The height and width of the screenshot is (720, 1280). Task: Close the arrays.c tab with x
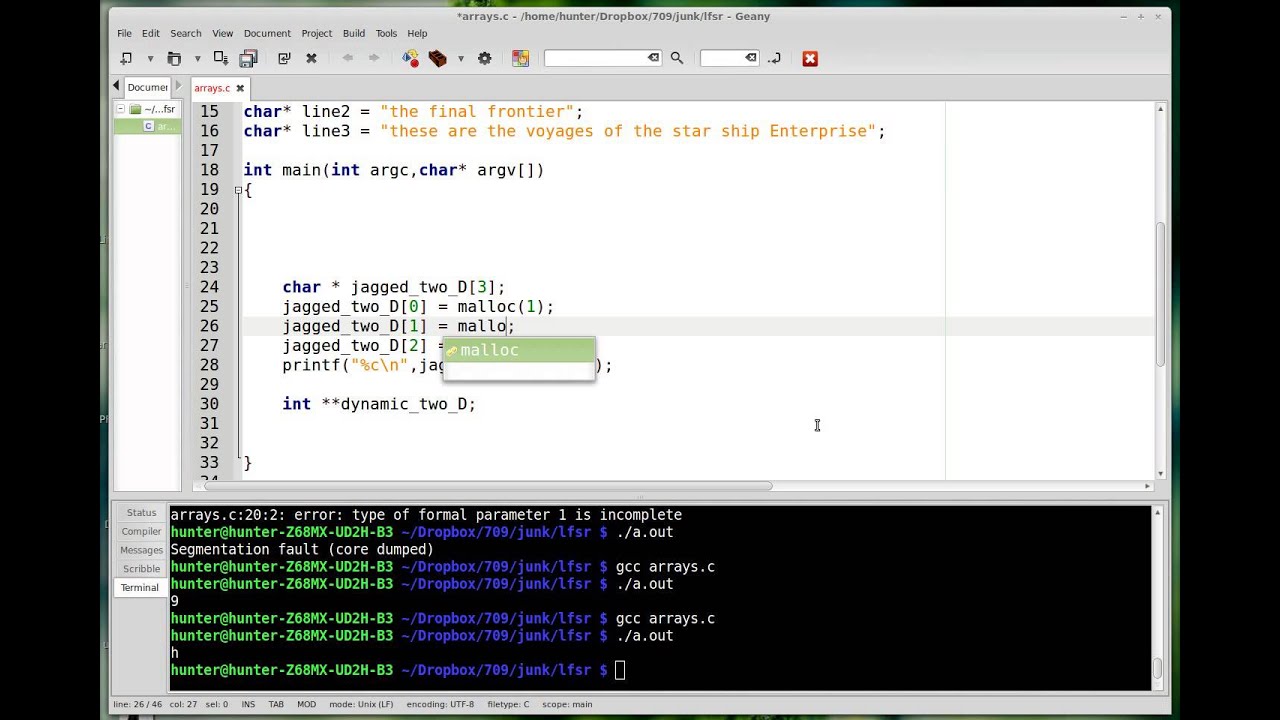point(240,88)
